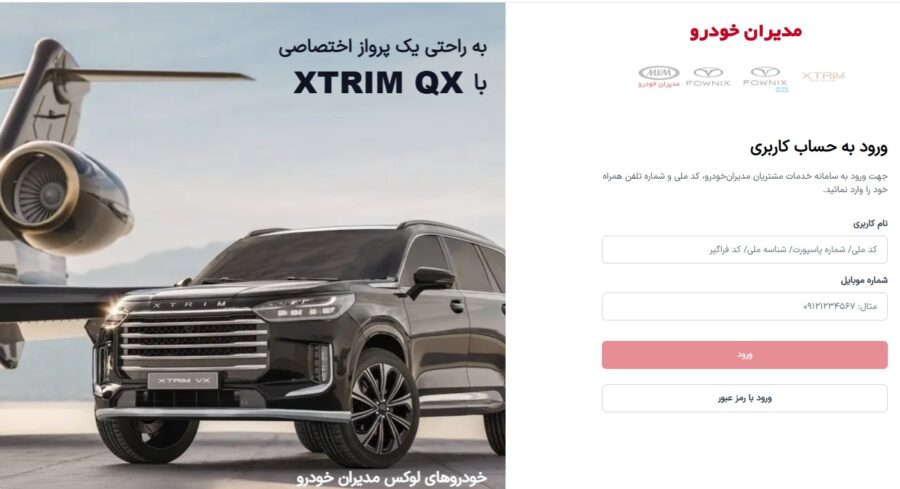Click the ورود به حساب کاربری heading
The width and height of the screenshot is (900, 489).
pos(818,148)
